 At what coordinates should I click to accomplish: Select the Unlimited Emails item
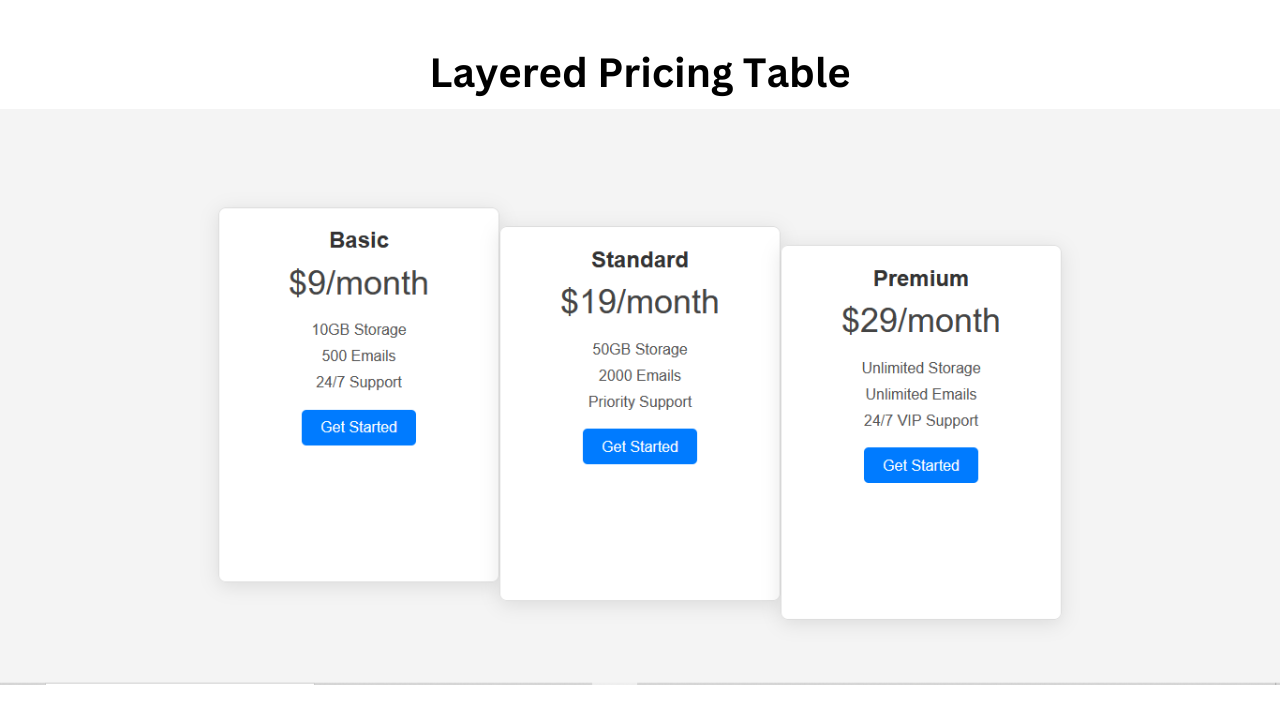coord(920,394)
